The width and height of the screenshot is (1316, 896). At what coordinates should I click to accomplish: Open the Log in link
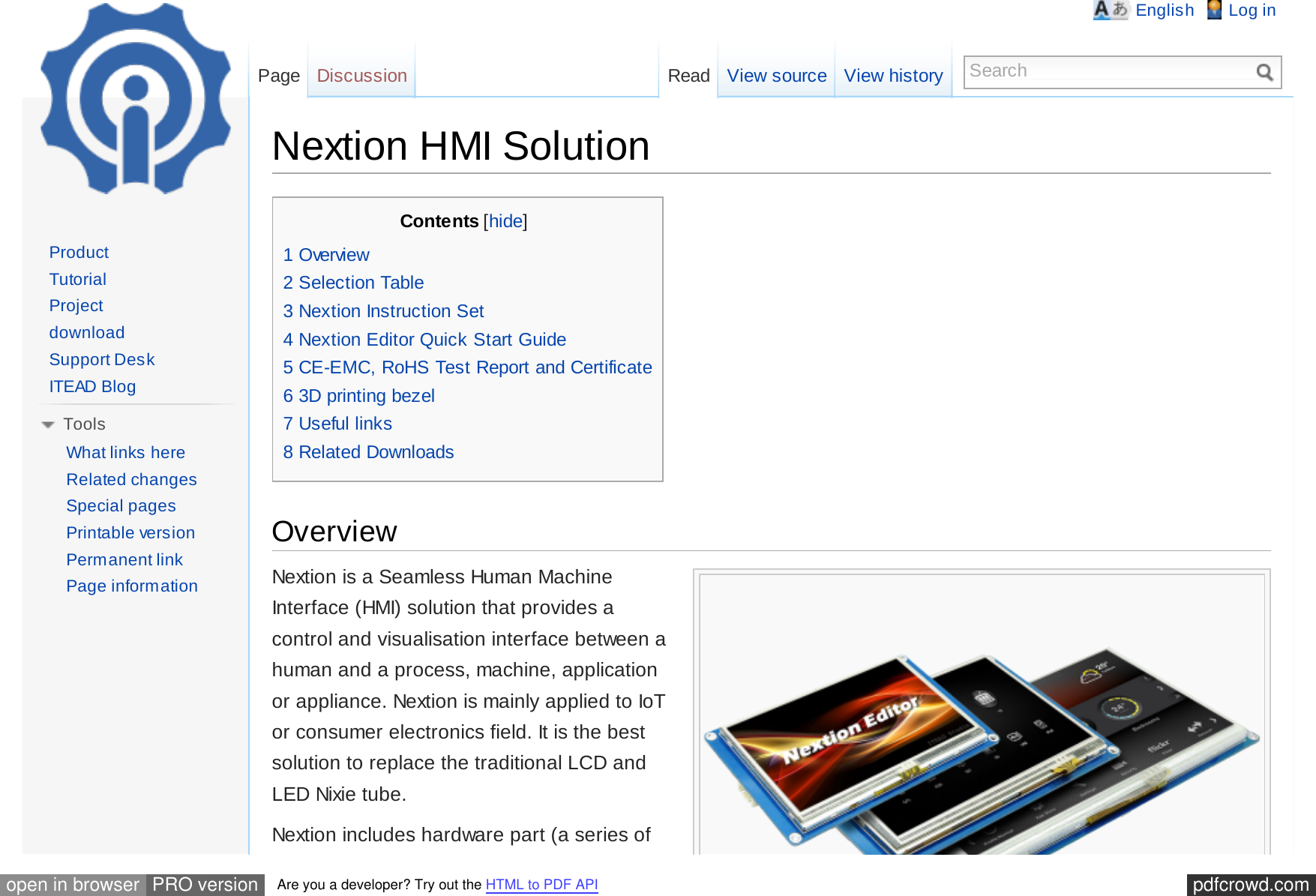coord(1252,10)
